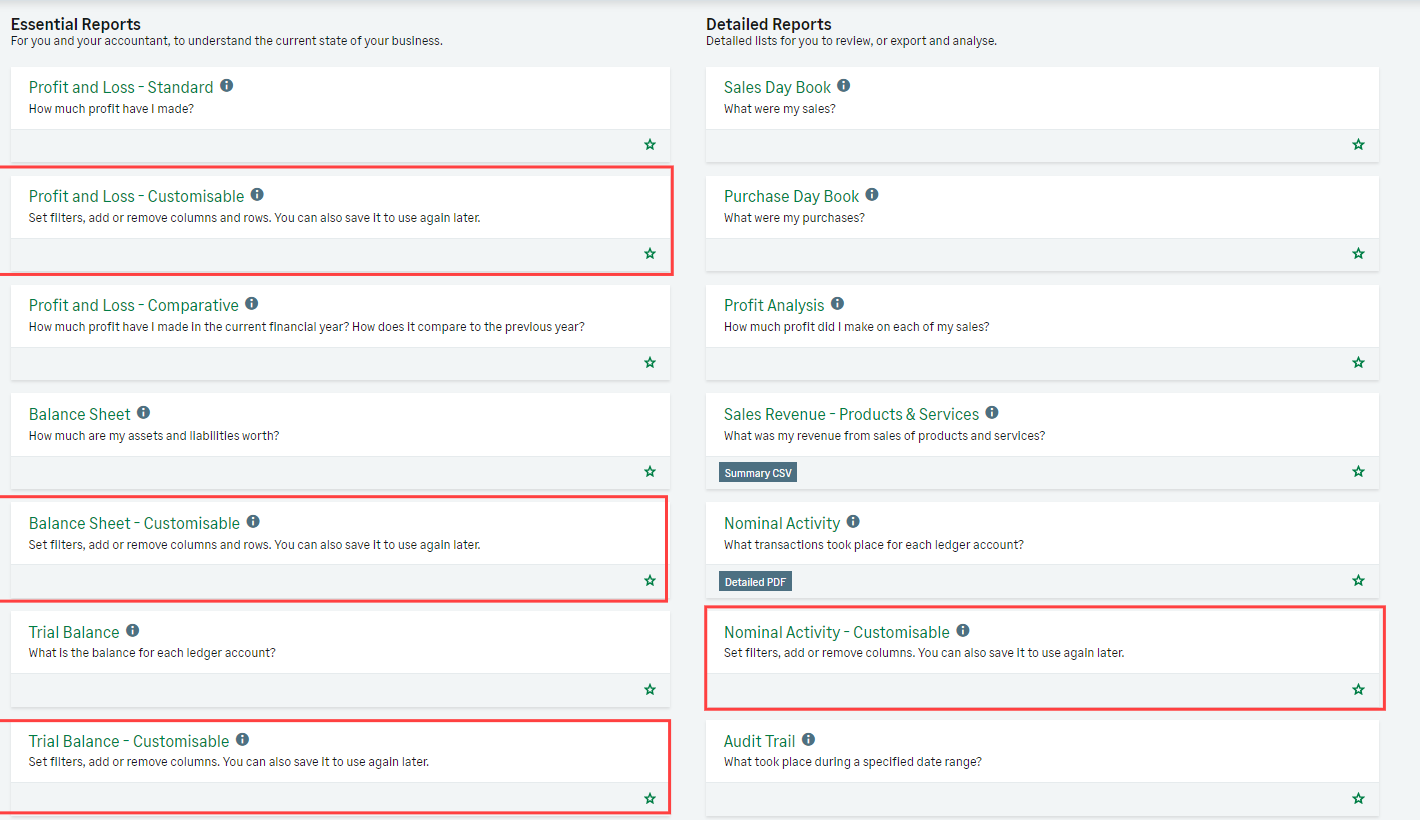This screenshot has width=1420, height=820.
Task: Open Balance Sheet - Customisable report
Action: click(x=135, y=523)
